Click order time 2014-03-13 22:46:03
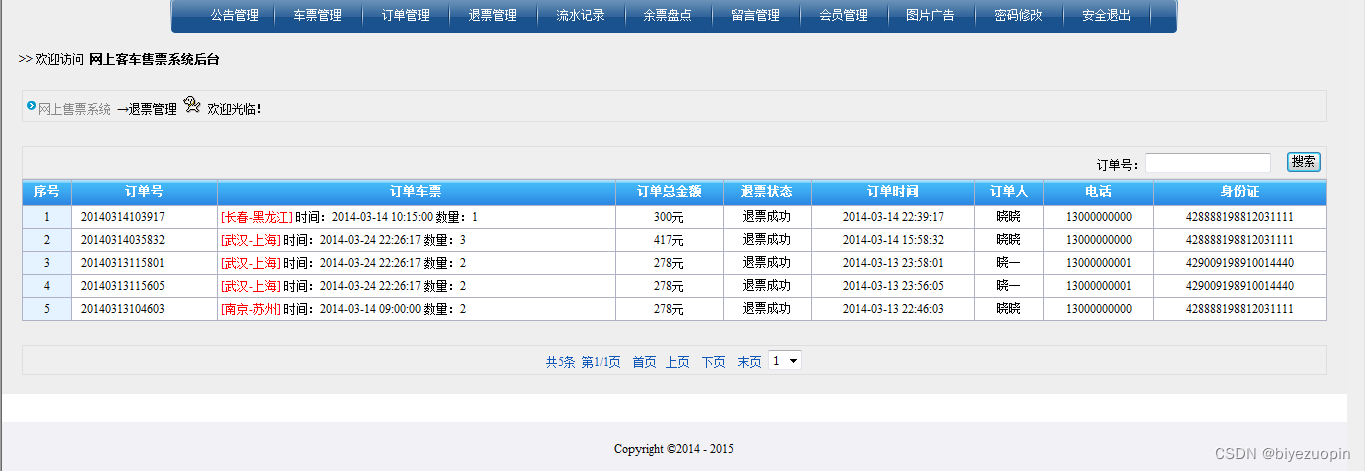 tap(893, 309)
